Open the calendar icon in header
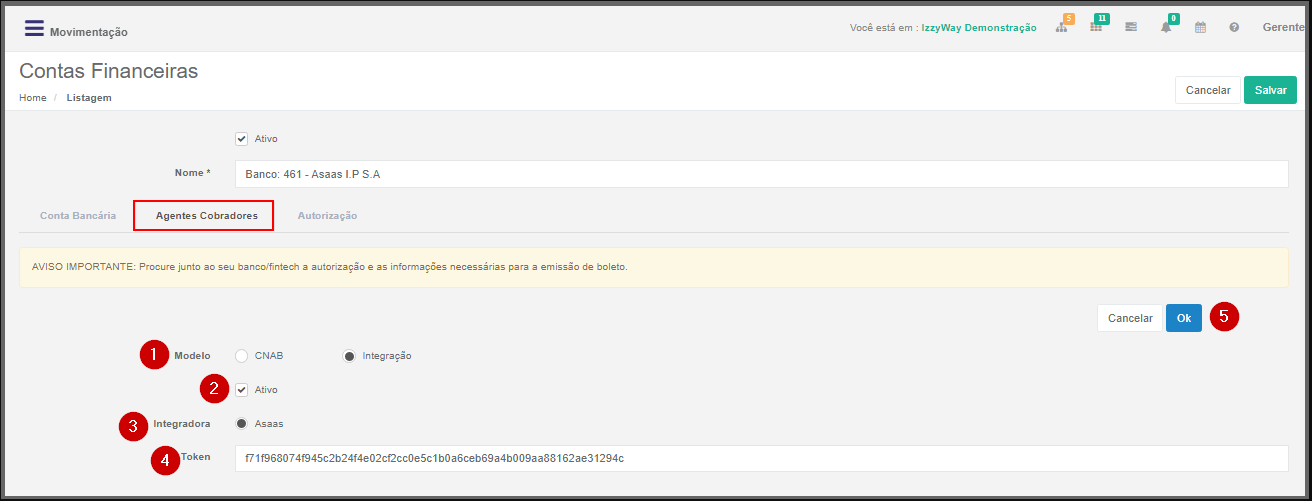This screenshot has height=501, width=1312. (1200, 28)
